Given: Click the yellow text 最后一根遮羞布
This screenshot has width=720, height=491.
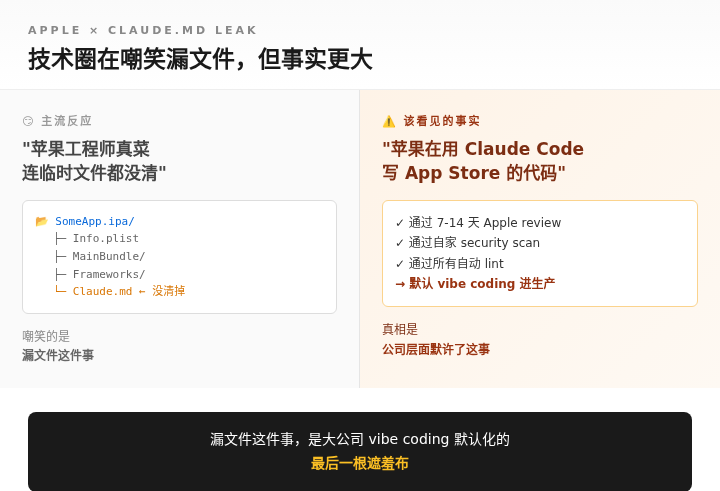Looking at the screenshot, I should point(360,463).
